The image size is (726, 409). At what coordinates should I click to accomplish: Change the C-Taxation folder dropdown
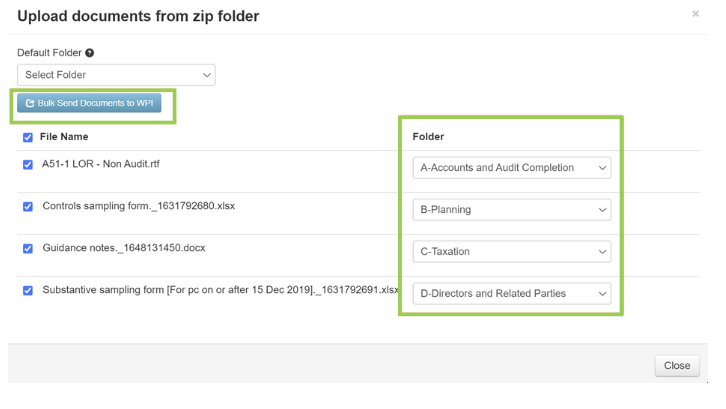coord(511,252)
